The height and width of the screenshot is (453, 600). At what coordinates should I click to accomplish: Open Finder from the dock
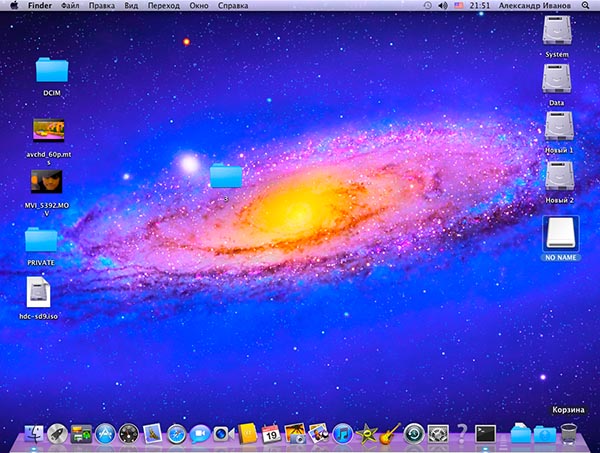point(34,434)
